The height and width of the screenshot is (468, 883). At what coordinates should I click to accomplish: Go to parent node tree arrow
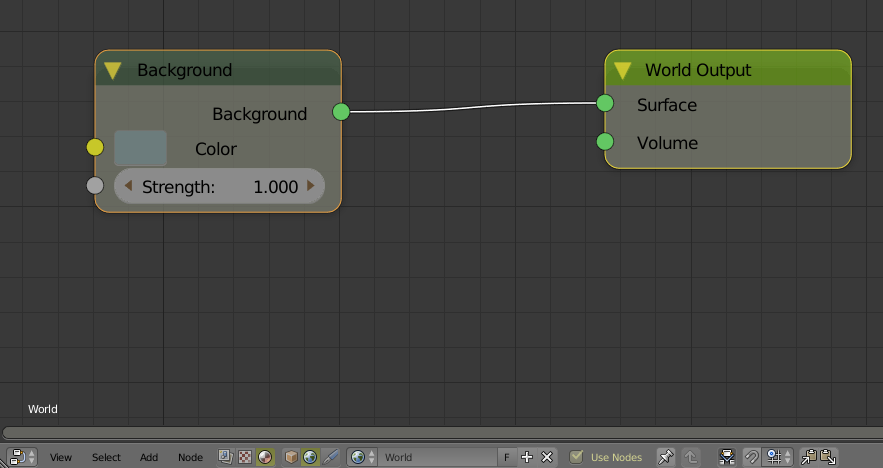690,457
